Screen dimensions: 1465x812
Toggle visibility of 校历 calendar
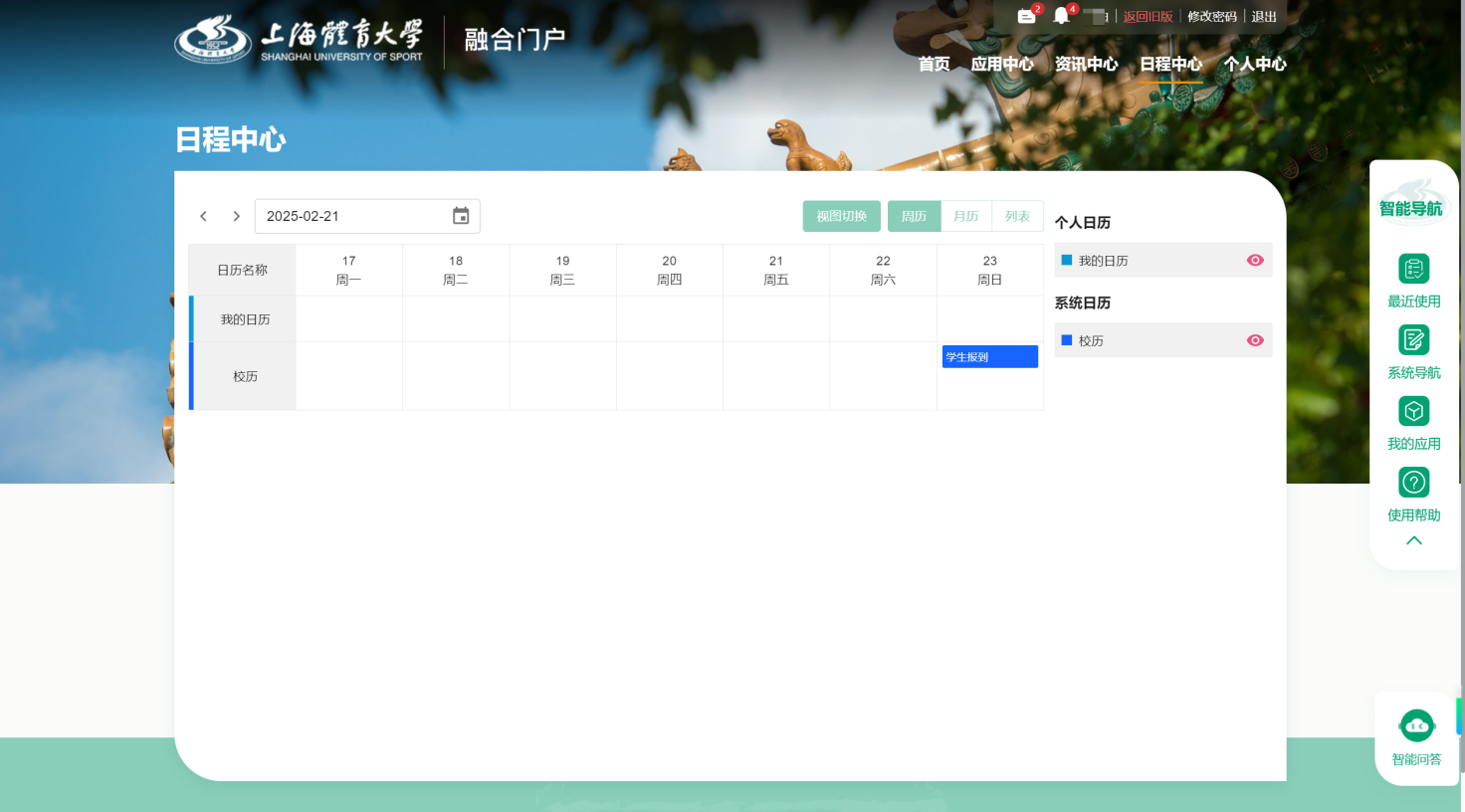1255,340
